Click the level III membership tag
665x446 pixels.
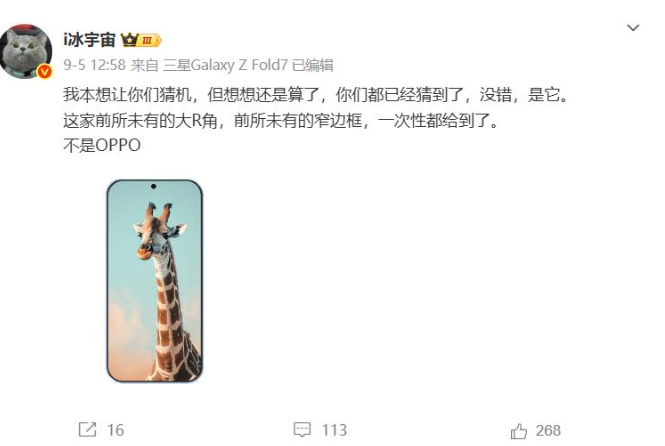click(150, 40)
